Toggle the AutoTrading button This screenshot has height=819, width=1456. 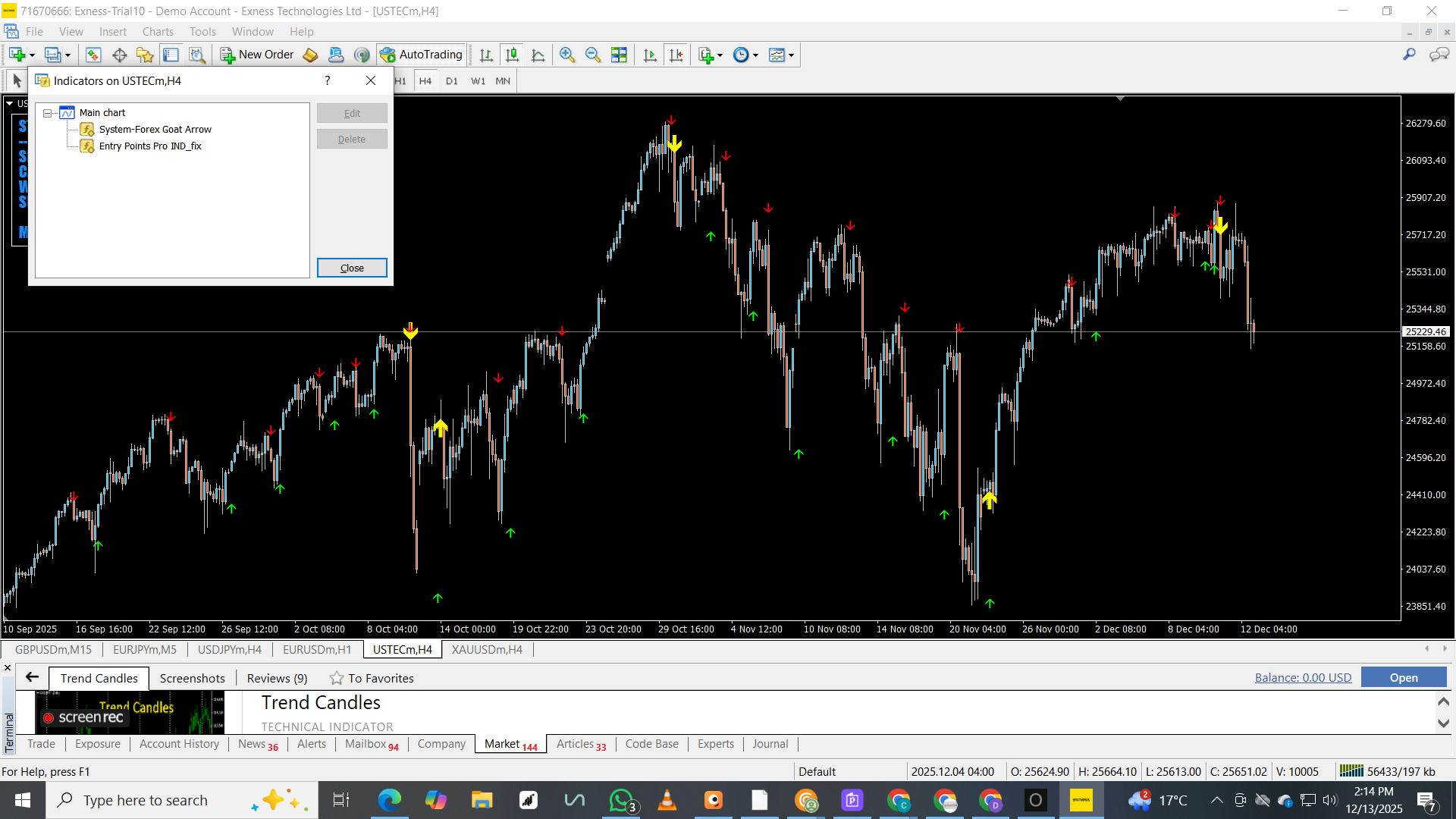[x=422, y=55]
